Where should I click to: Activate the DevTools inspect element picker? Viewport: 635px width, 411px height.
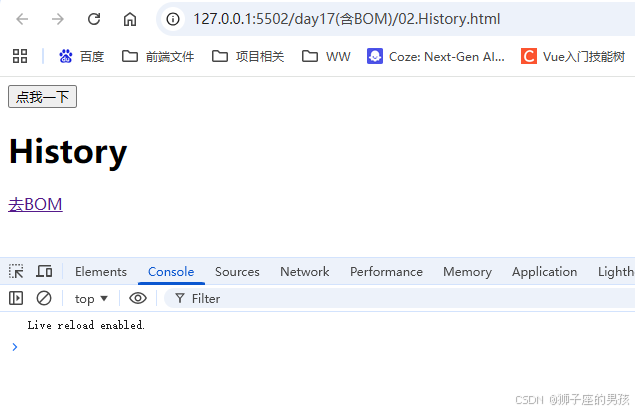tap(16, 271)
